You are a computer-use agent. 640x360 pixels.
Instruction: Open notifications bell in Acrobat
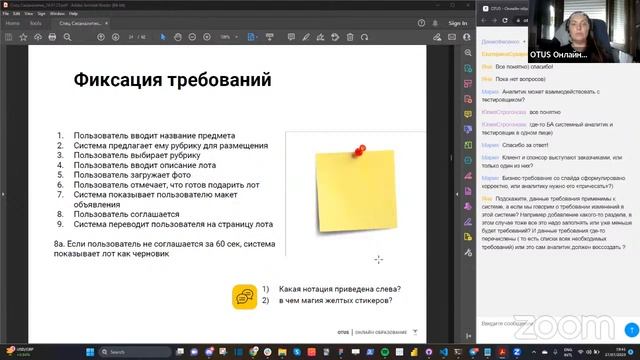pyautogui.click(x=435, y=23)
